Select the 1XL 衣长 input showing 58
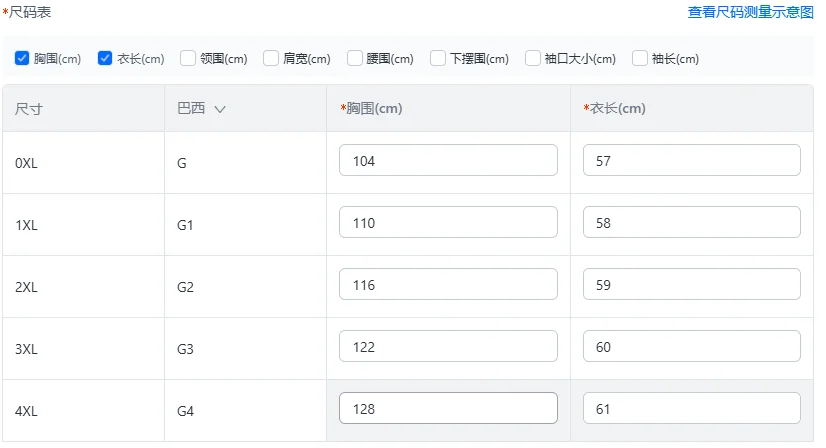This screenshot has height=448, width=826. [691, 223]
